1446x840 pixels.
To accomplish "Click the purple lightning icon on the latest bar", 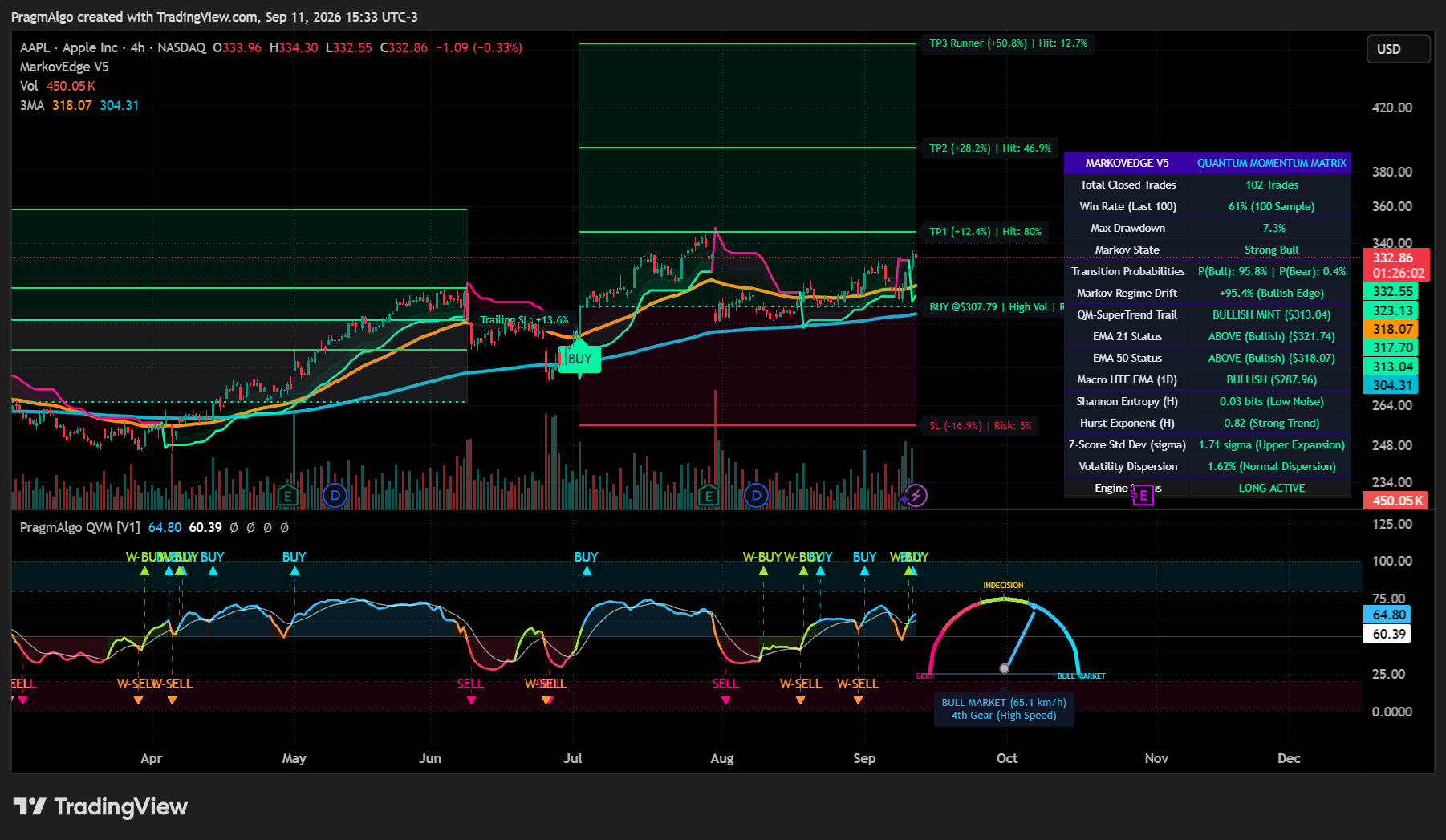I will (x=916, y=496).
